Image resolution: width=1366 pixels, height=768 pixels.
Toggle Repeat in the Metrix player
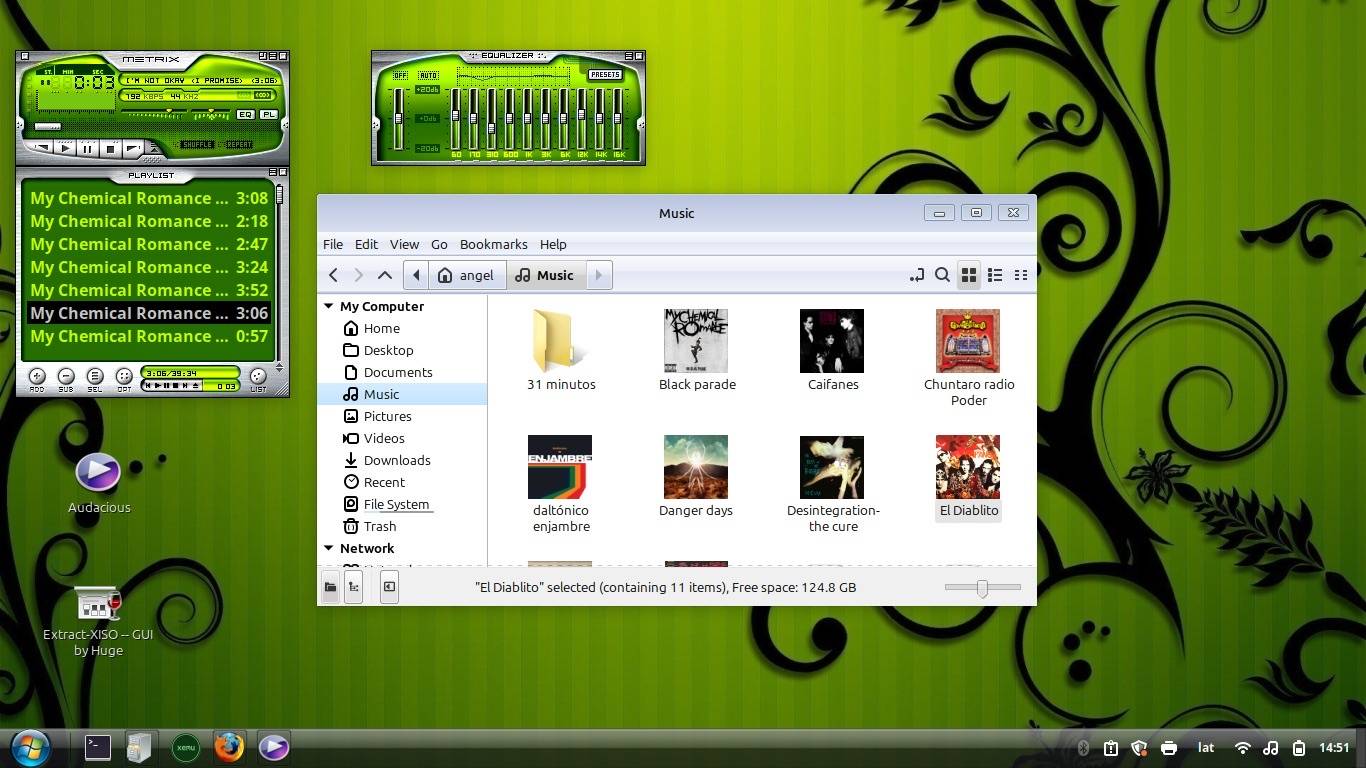point(239,145)
